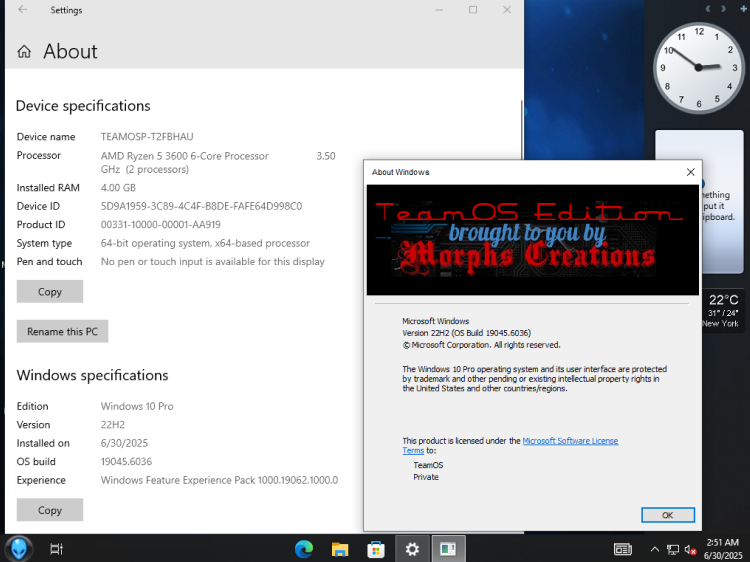Click the 64-bit operating system text
This screenshot has height=562, width=750.
tap(205, 243)
